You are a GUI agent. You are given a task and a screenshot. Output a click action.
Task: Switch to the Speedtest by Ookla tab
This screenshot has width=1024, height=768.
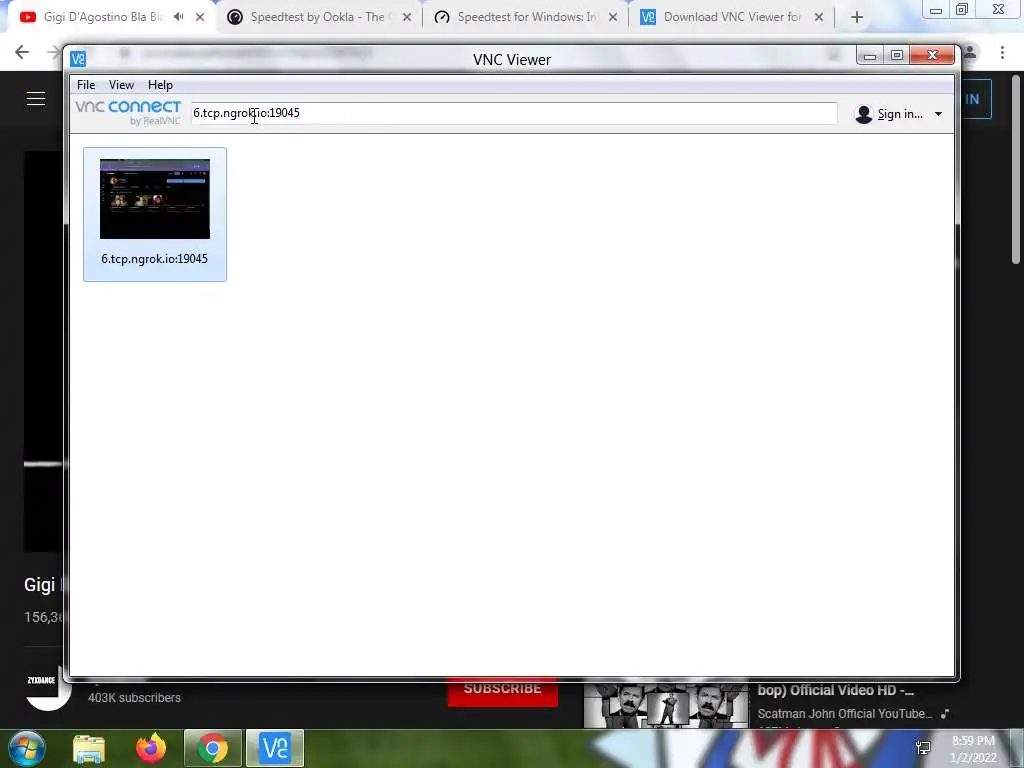(317, 17)
